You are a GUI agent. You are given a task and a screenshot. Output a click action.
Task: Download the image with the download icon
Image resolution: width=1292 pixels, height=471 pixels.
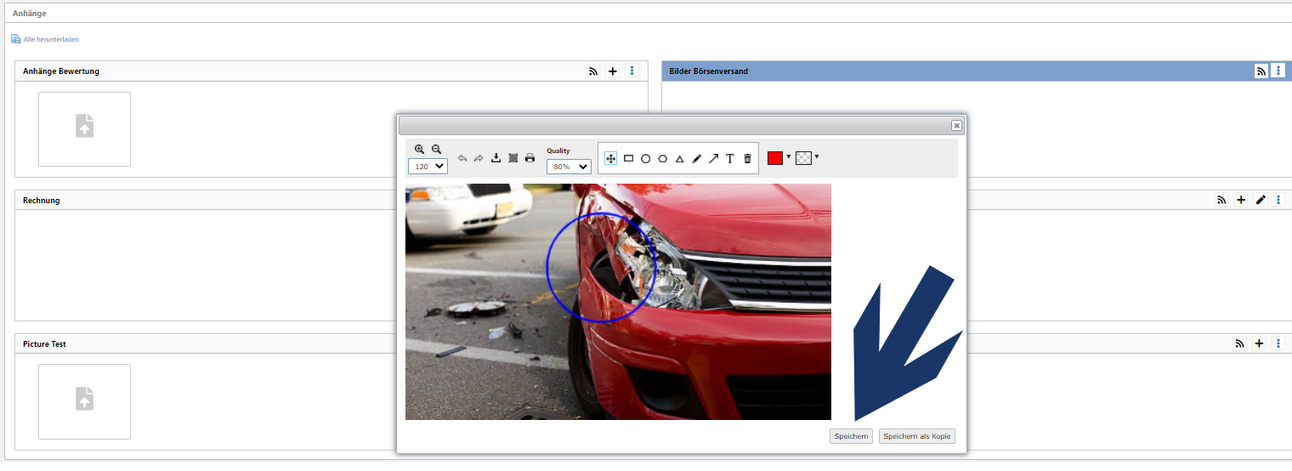coord(495,158)
